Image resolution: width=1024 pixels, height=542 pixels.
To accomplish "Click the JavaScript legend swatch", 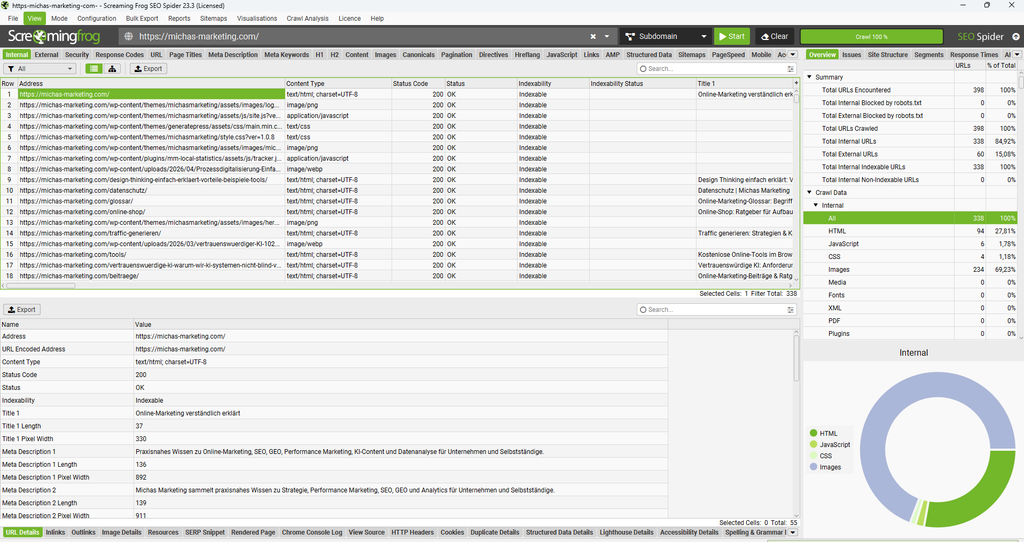I will [813, 444].
